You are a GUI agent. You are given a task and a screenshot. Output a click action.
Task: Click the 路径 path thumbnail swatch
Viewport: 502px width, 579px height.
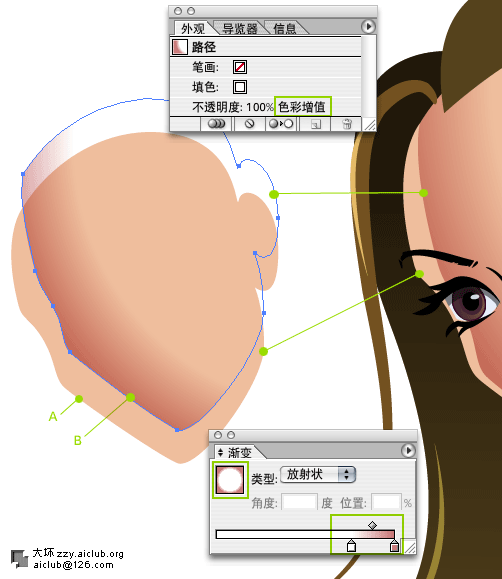180,47
